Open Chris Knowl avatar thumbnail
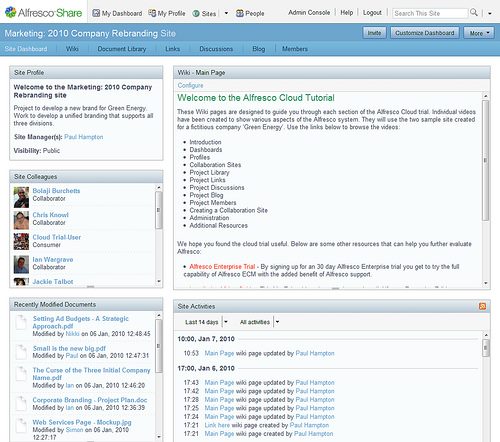The width and height of the screenshot is (500, 442). click(21, 220)
